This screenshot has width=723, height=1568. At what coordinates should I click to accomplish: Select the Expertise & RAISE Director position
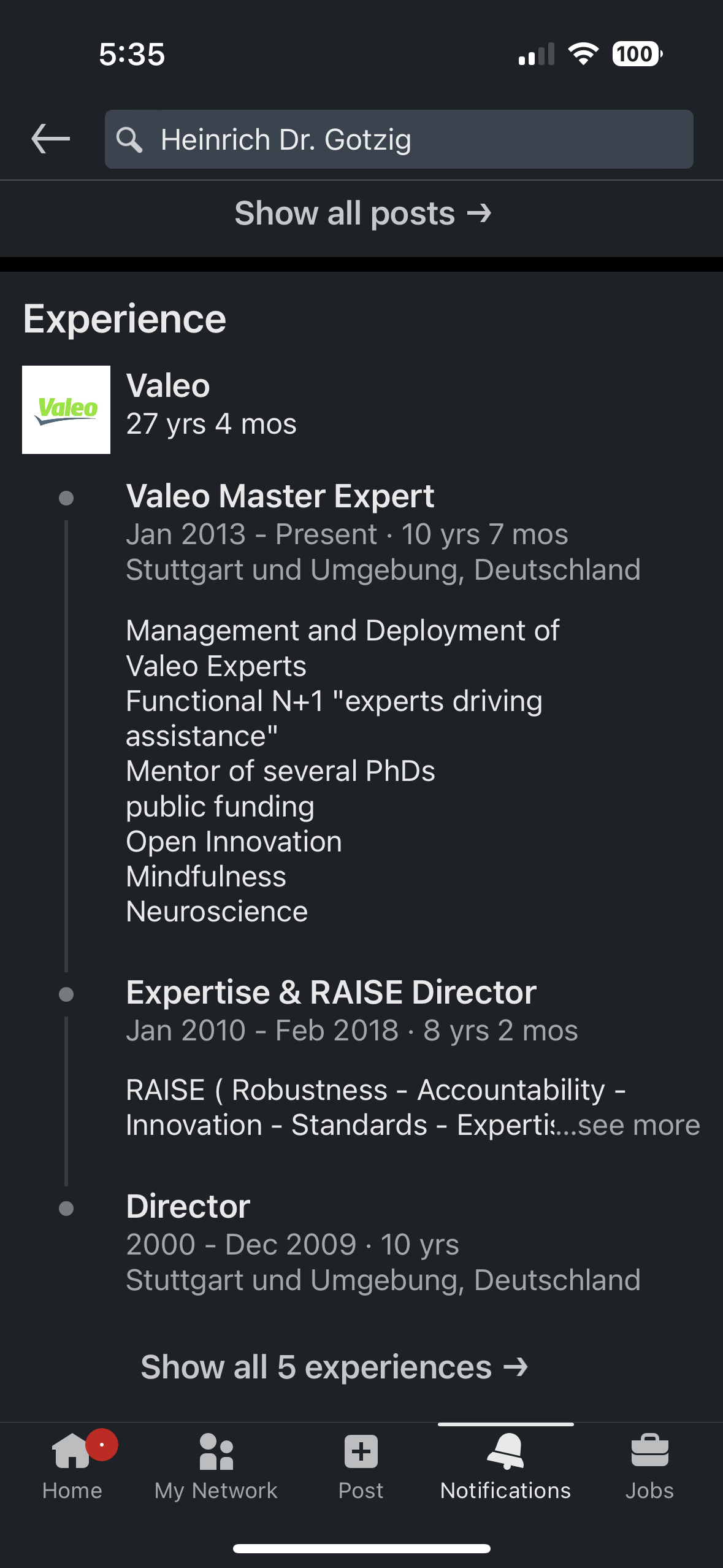click(x=331, y=992)
